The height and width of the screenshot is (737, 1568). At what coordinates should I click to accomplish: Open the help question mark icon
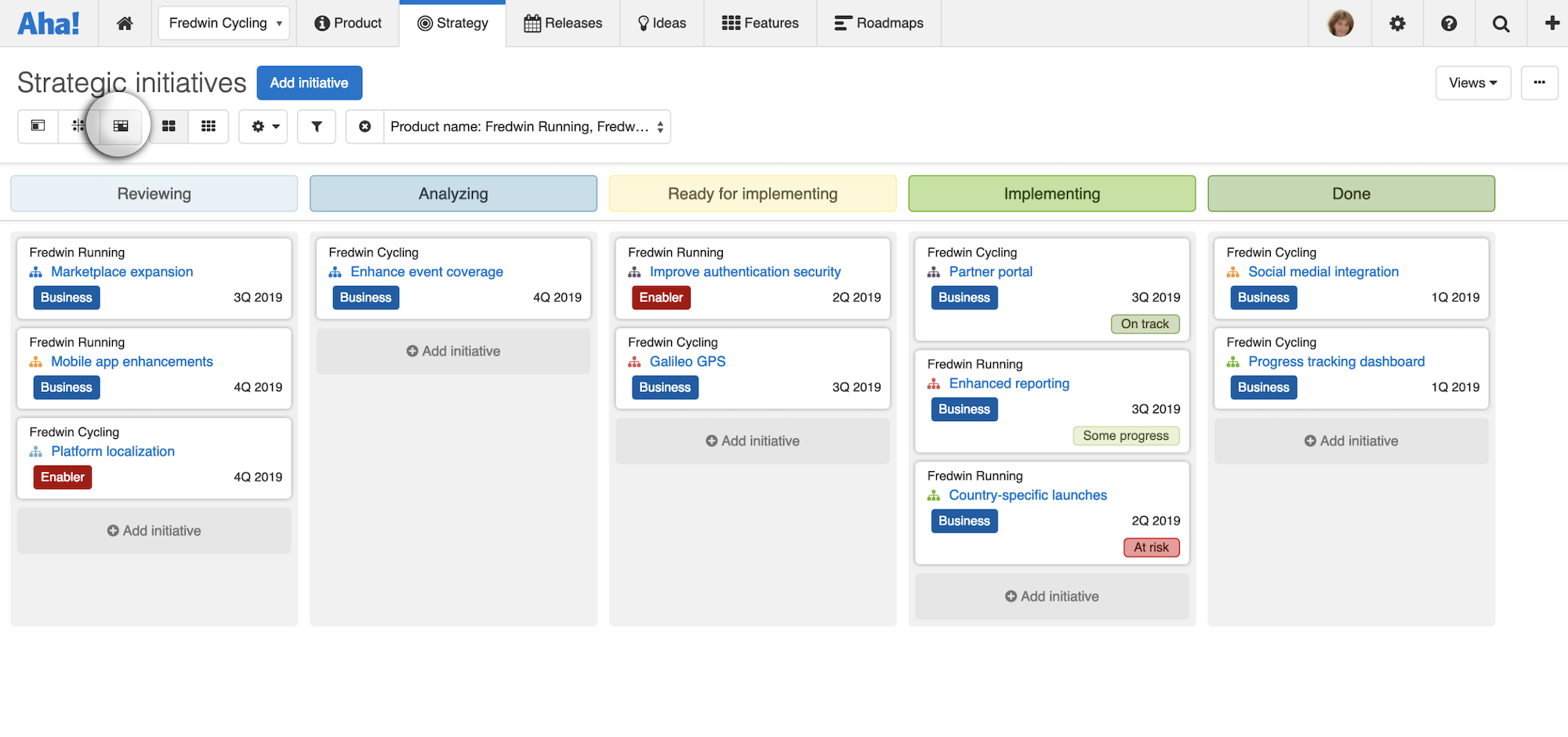[x=1449, y=24]
